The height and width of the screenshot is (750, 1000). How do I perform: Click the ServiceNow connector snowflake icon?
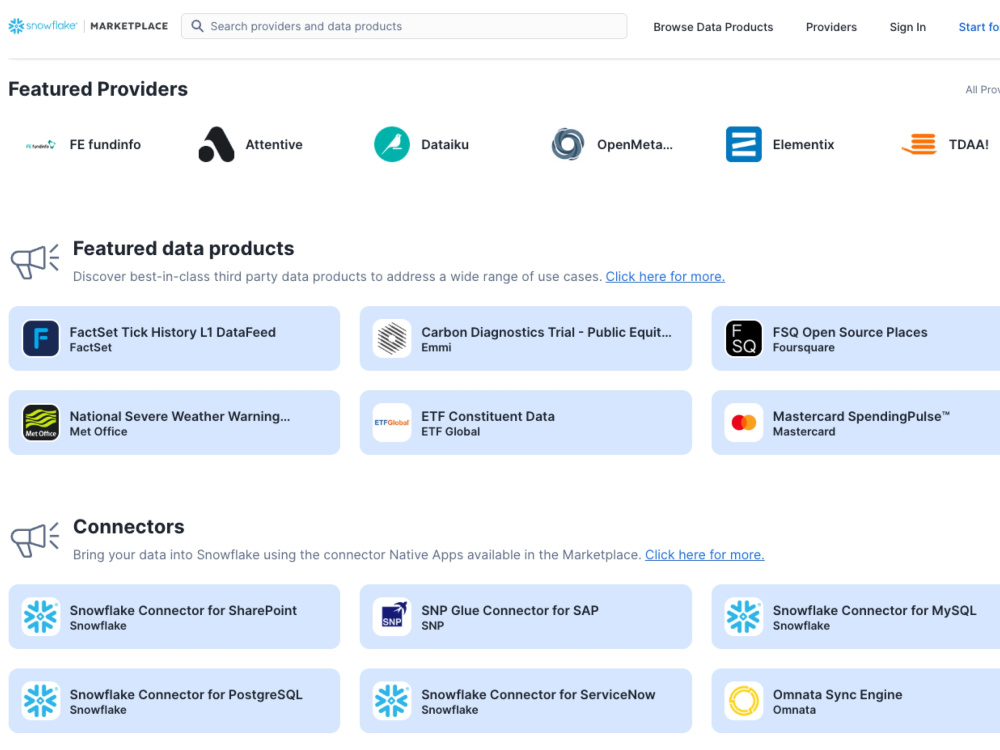point(392,701)
